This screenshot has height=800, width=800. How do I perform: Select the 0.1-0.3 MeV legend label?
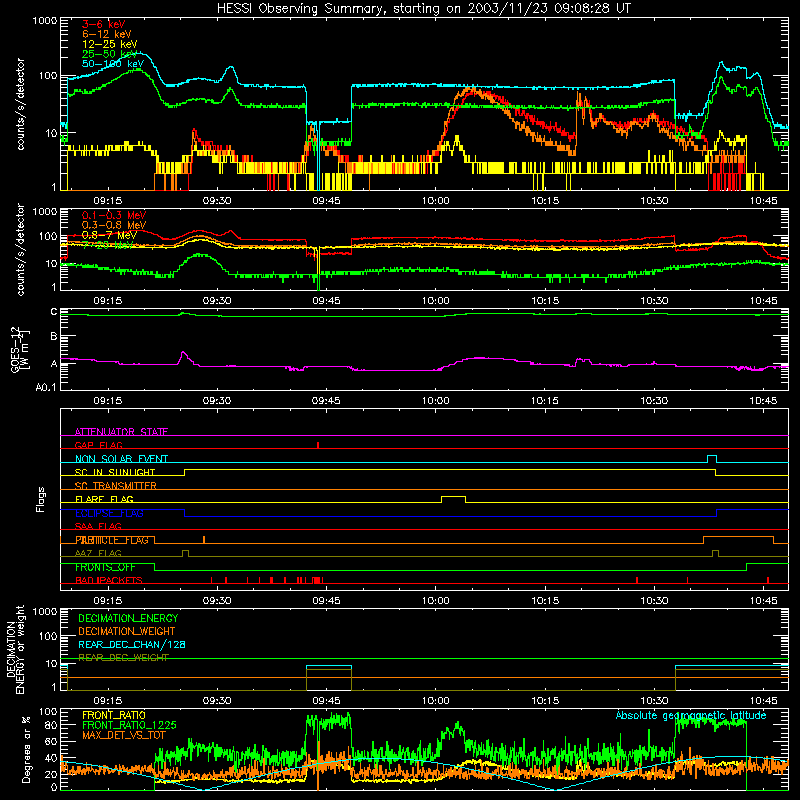(x=113, y=215)
